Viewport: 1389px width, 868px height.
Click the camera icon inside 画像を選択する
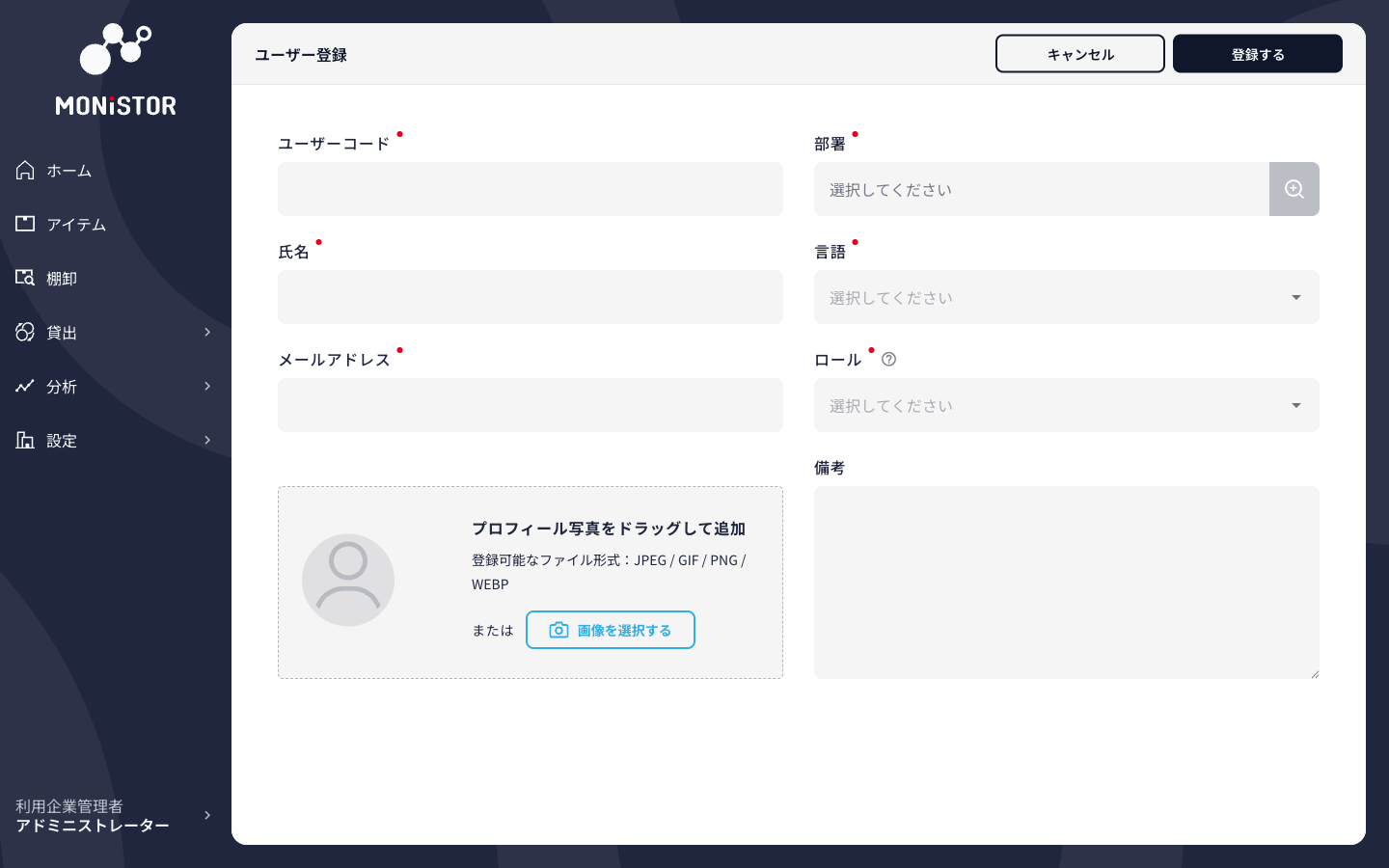click(x=558, y=630)
